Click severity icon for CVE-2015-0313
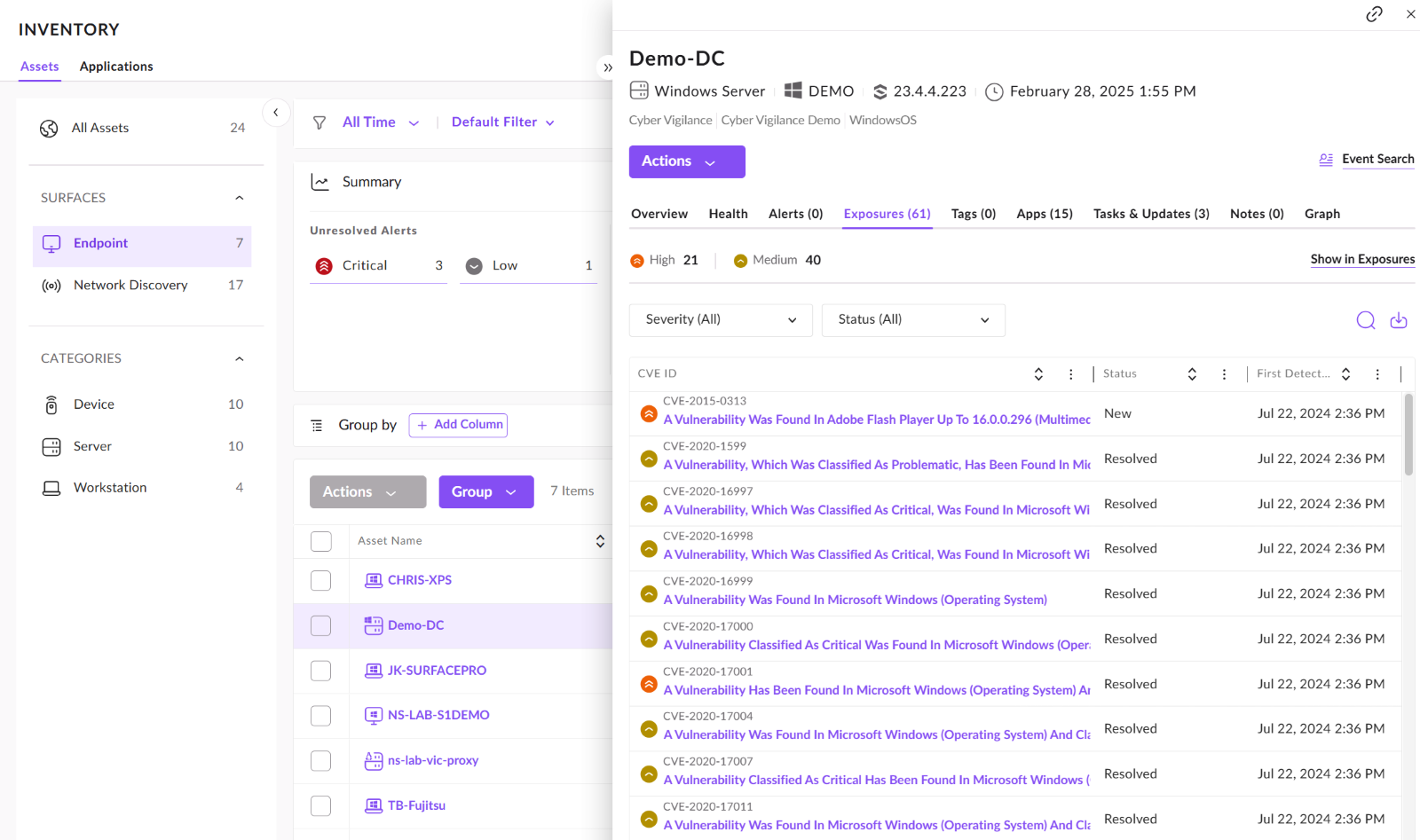Viewport: 1420px width, 840px height. point(649,414)
